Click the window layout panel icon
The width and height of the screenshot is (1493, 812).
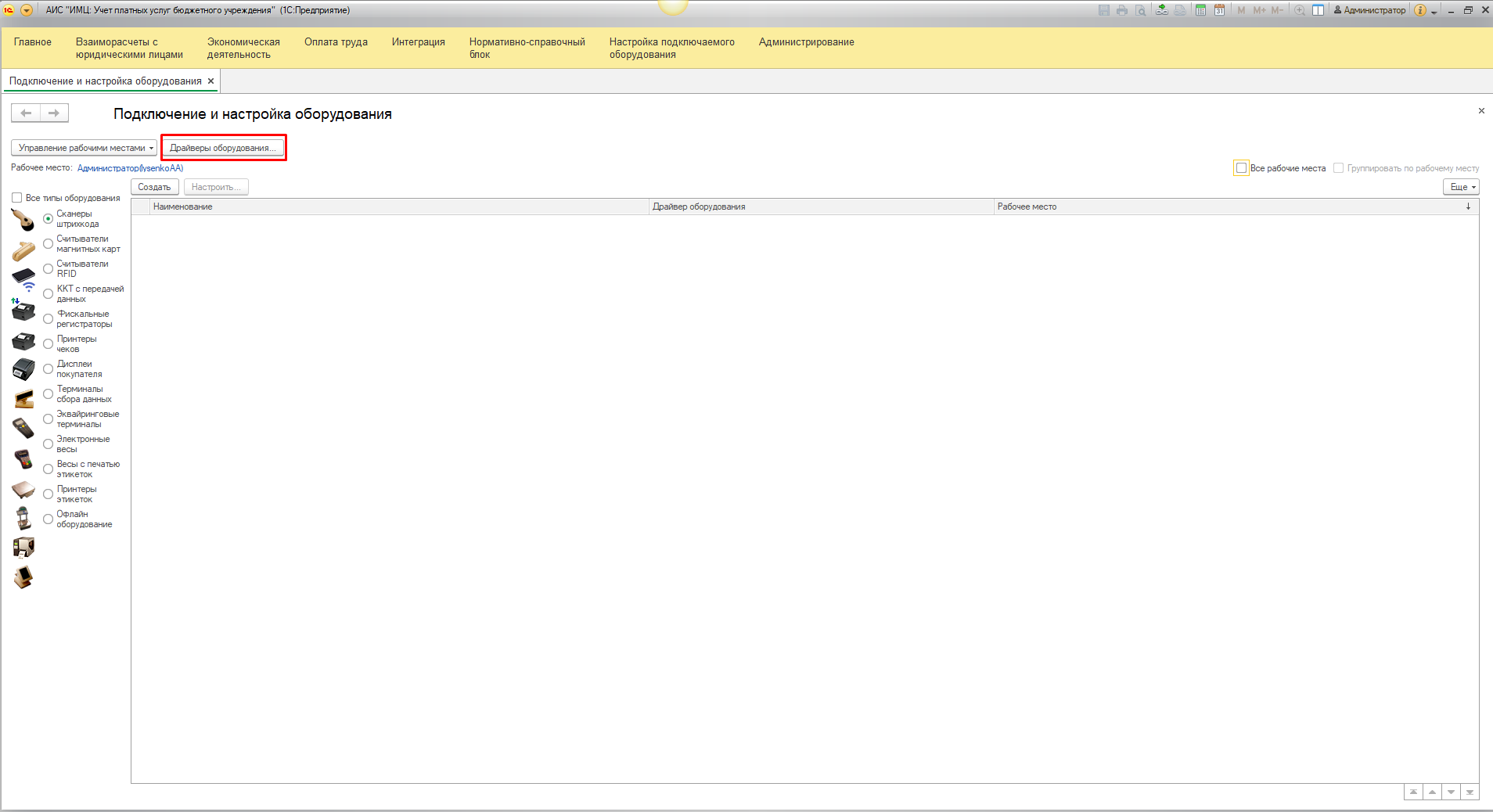[x=1319, y=10]
